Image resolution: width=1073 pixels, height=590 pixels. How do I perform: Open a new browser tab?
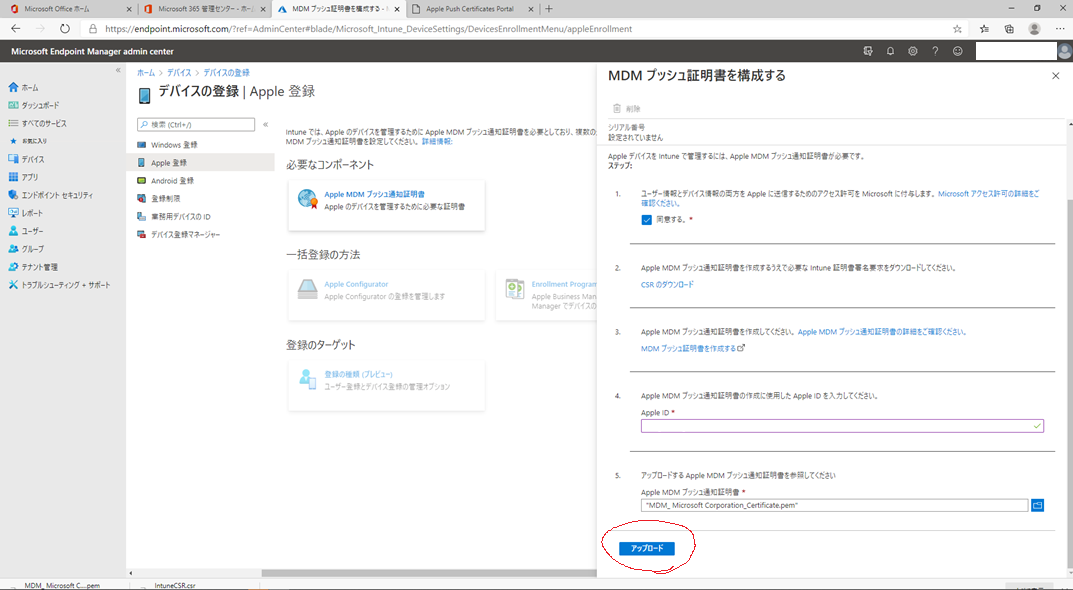click(x=549, y=9)
